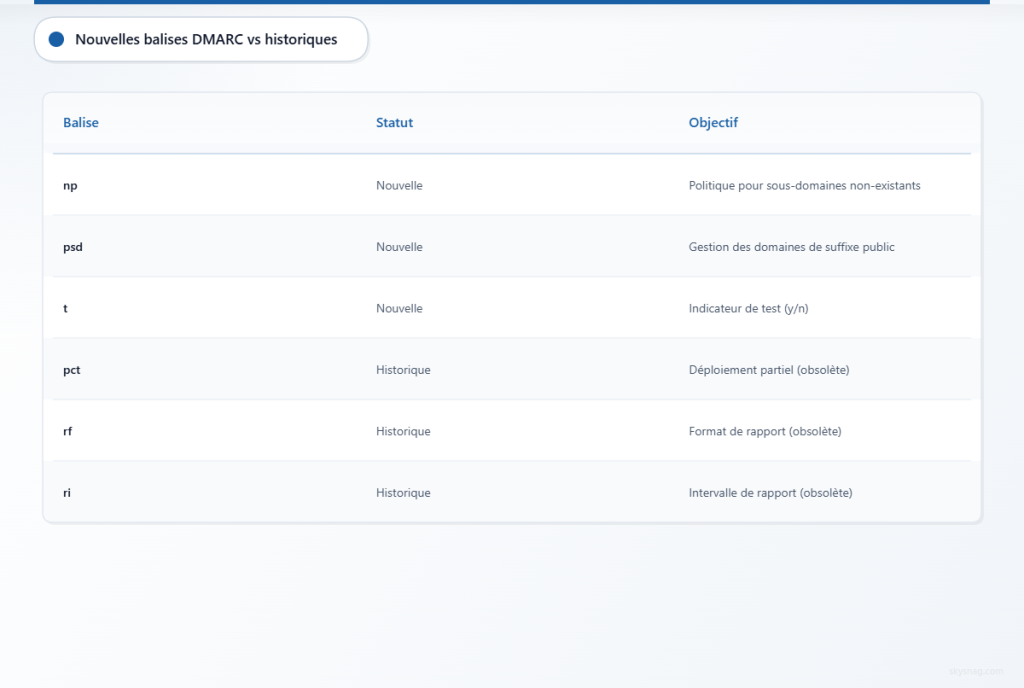
Task: Click 'Indicateur de test (y/n)'
Action: click(748, 308)
